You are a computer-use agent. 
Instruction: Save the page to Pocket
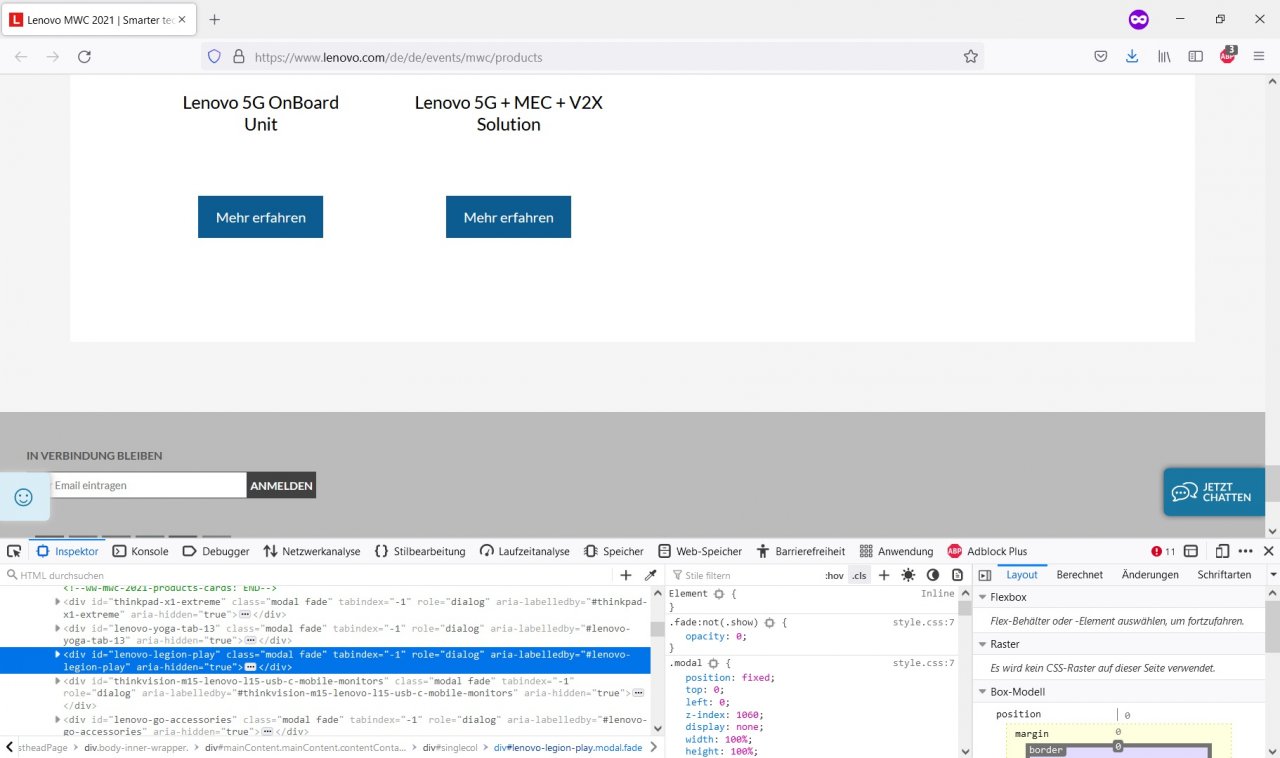tap(1100, 57)
